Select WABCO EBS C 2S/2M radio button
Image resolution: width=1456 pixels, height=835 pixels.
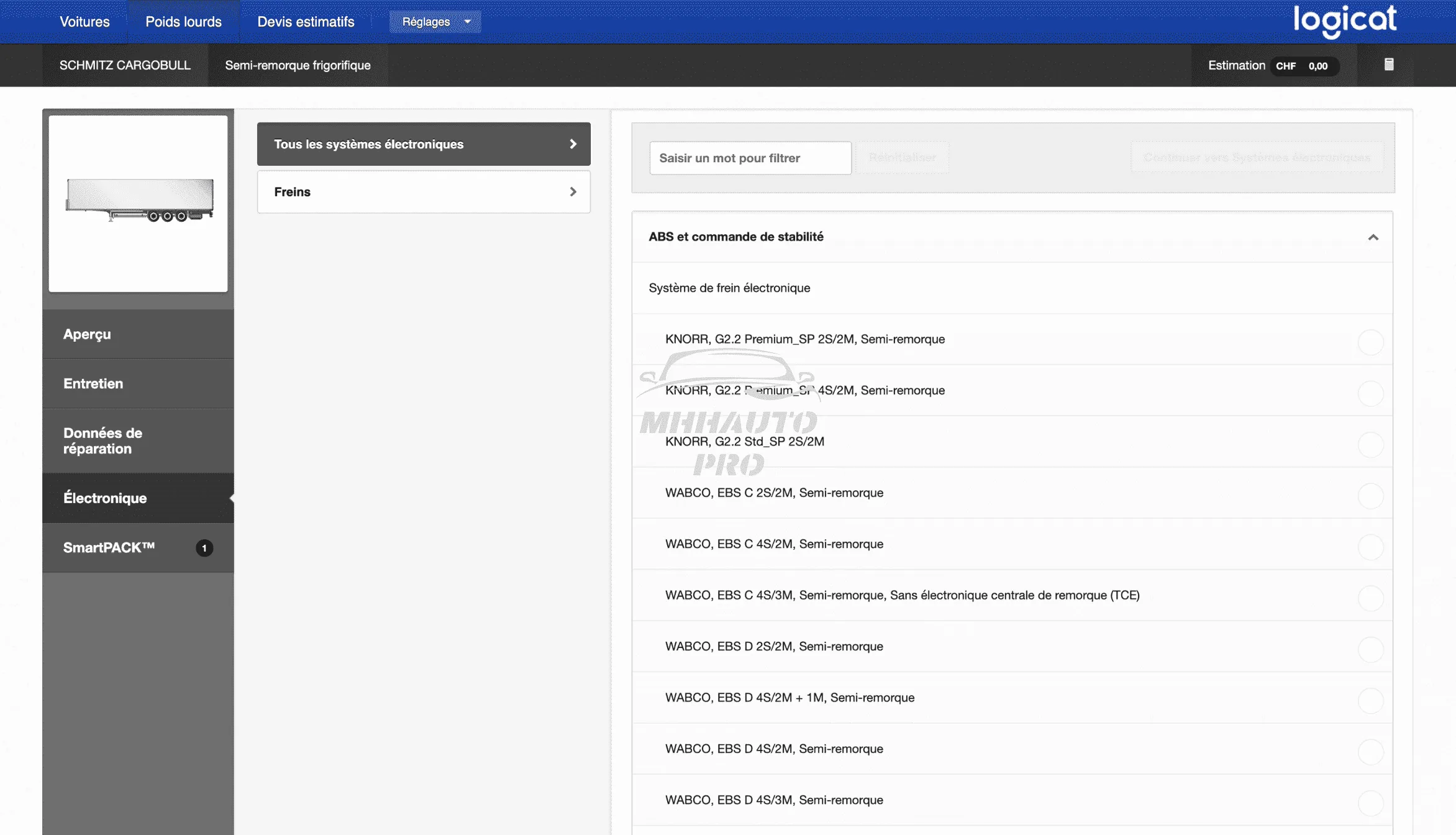tap(1370, 496)
